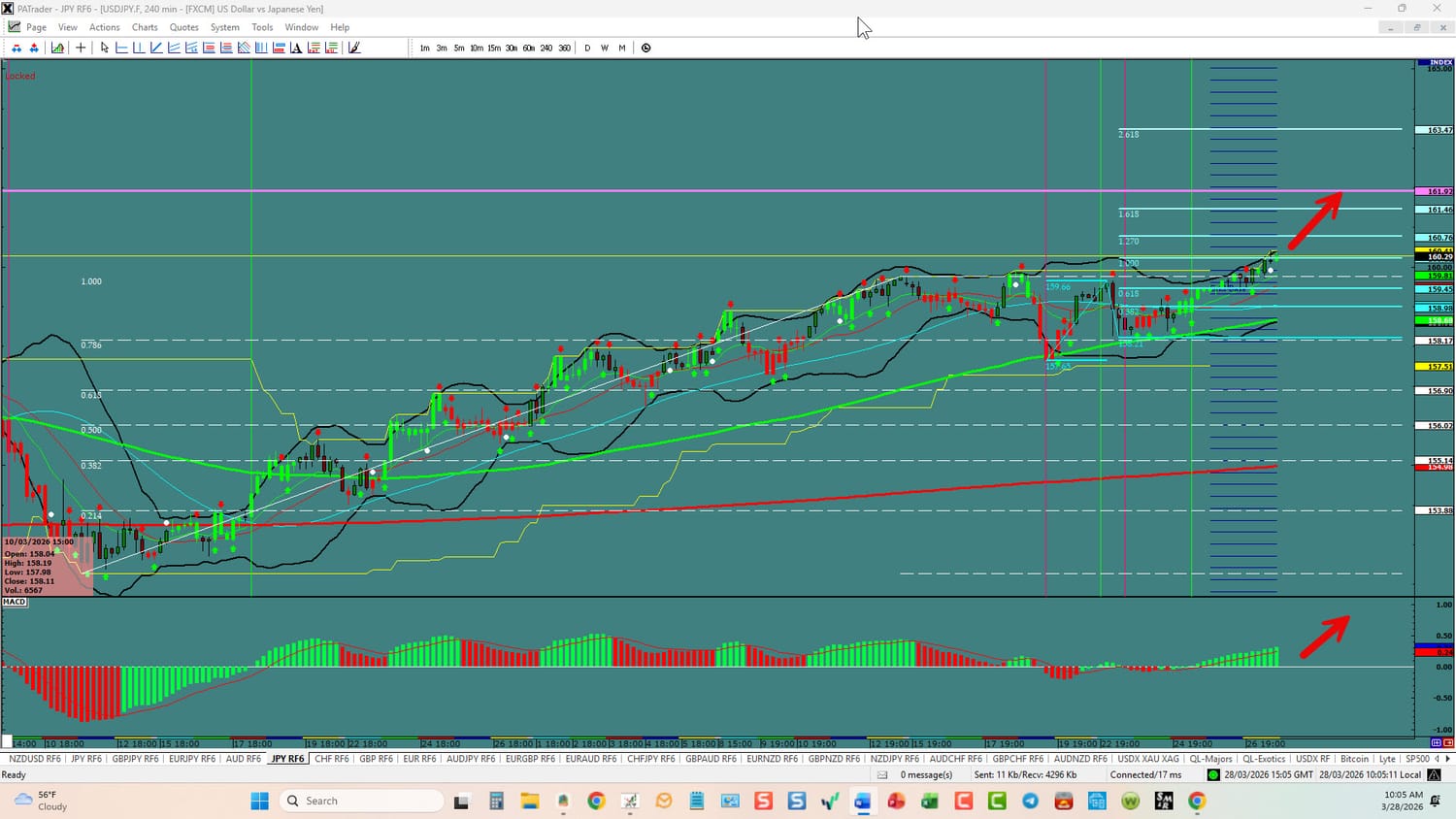Click the vertical lines drawing tool
1456x819 pixels.
[261, 48]
